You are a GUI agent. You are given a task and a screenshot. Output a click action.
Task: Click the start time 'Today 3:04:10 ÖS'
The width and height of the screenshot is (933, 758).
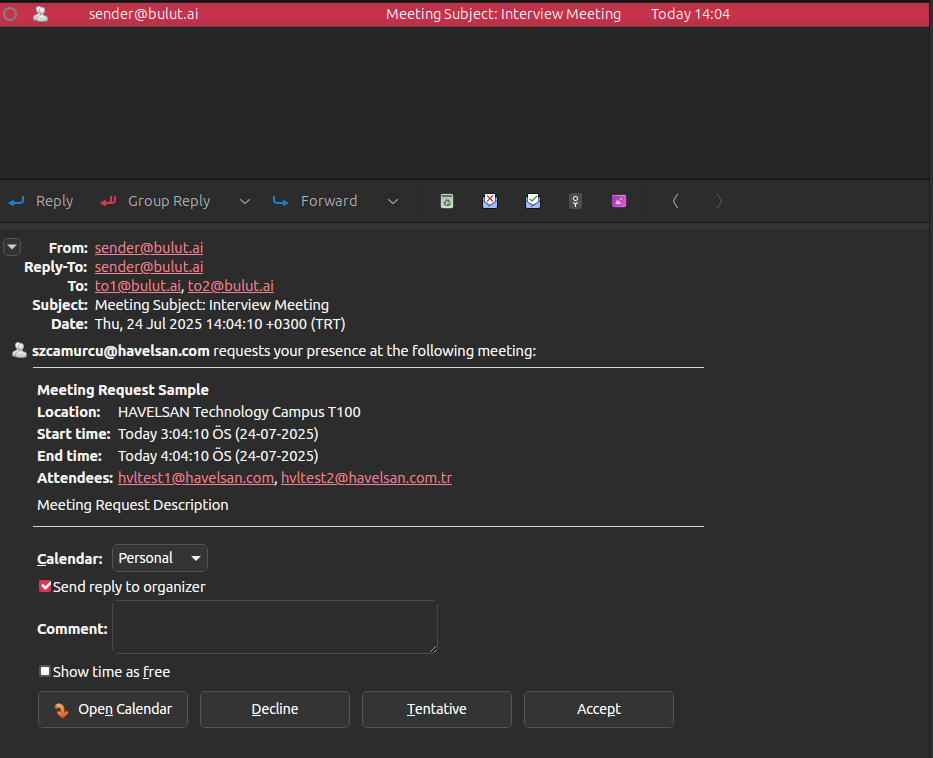174,434
